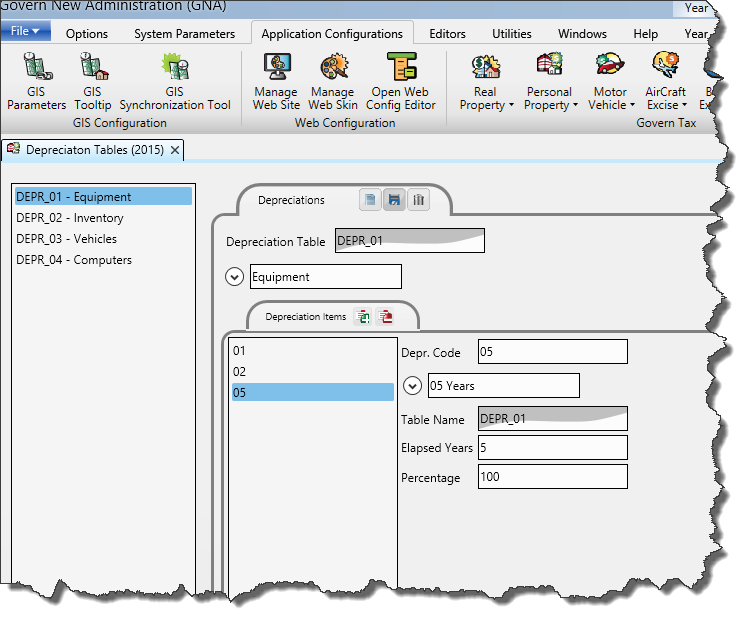The image size is (750, 623).
Task: Launch the Open Web Config Editor
Action: coord(401,70)
